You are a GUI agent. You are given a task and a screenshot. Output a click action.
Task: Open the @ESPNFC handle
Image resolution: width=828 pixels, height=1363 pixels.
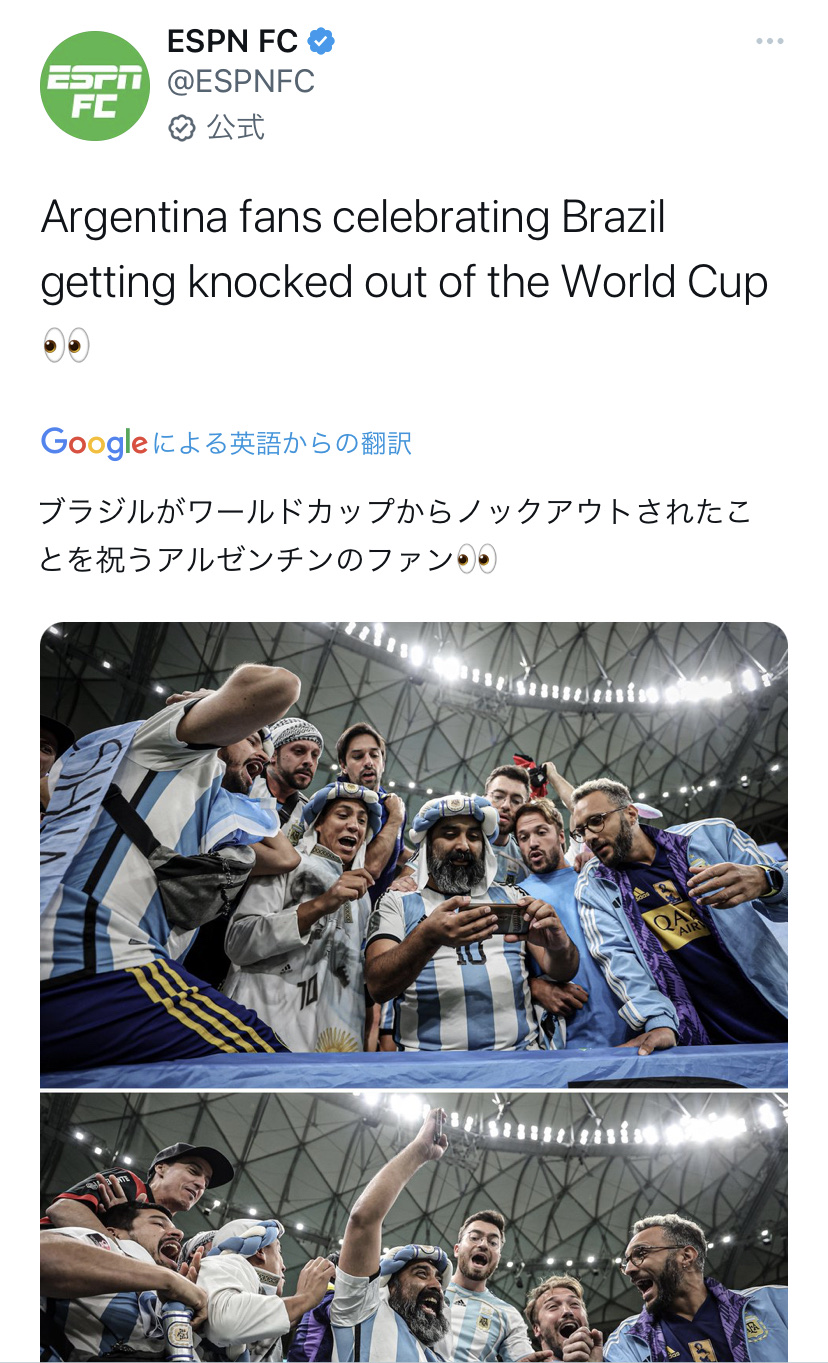pos(241,82)
